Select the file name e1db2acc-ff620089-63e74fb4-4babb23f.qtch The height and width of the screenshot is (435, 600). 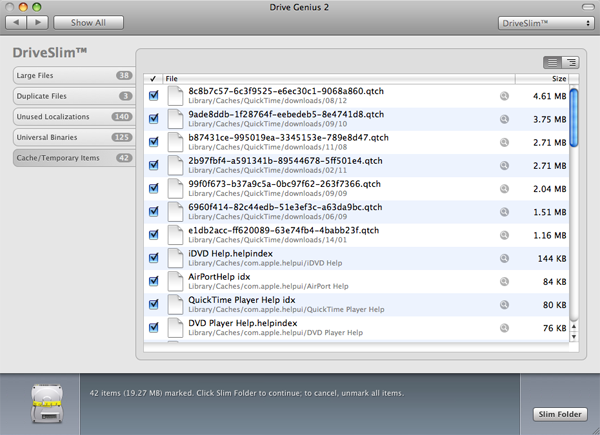(x=284, y=231)
